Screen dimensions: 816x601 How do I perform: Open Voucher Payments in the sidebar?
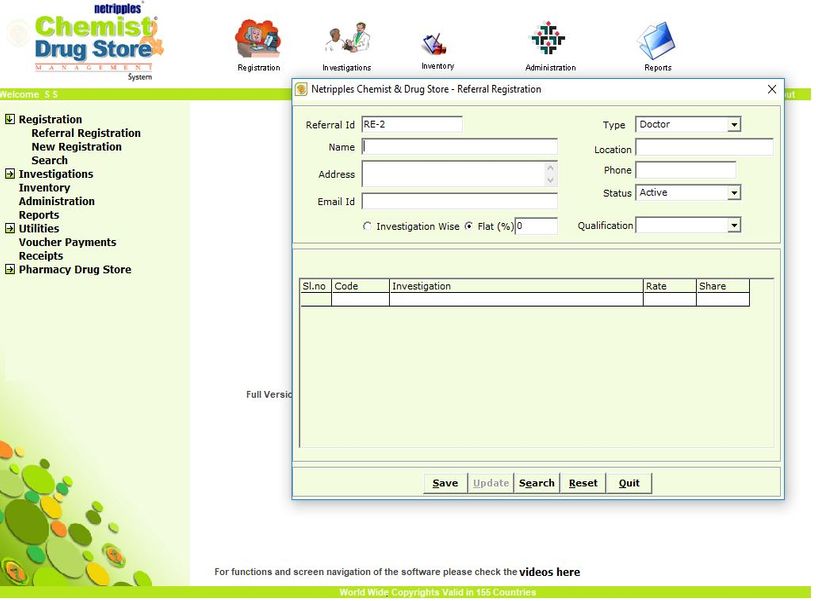(x=68, y=242)
